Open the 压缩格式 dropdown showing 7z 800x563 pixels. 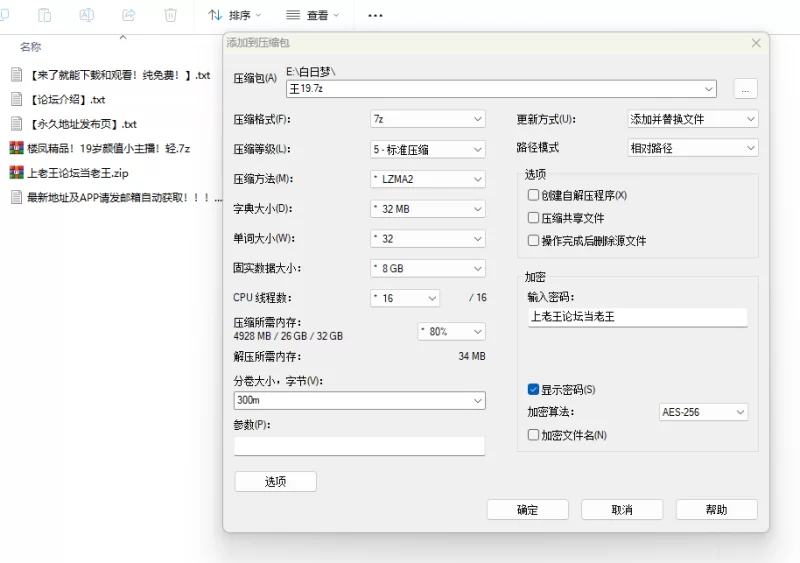coord(427,119)
